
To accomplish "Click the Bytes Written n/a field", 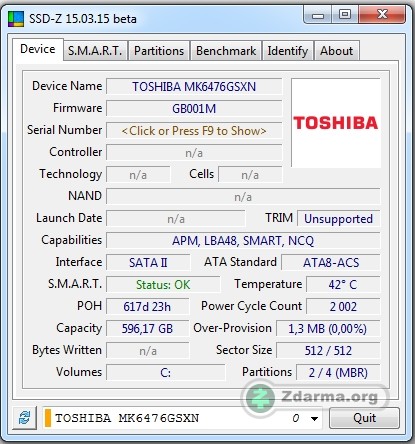I will coord(147,351).
